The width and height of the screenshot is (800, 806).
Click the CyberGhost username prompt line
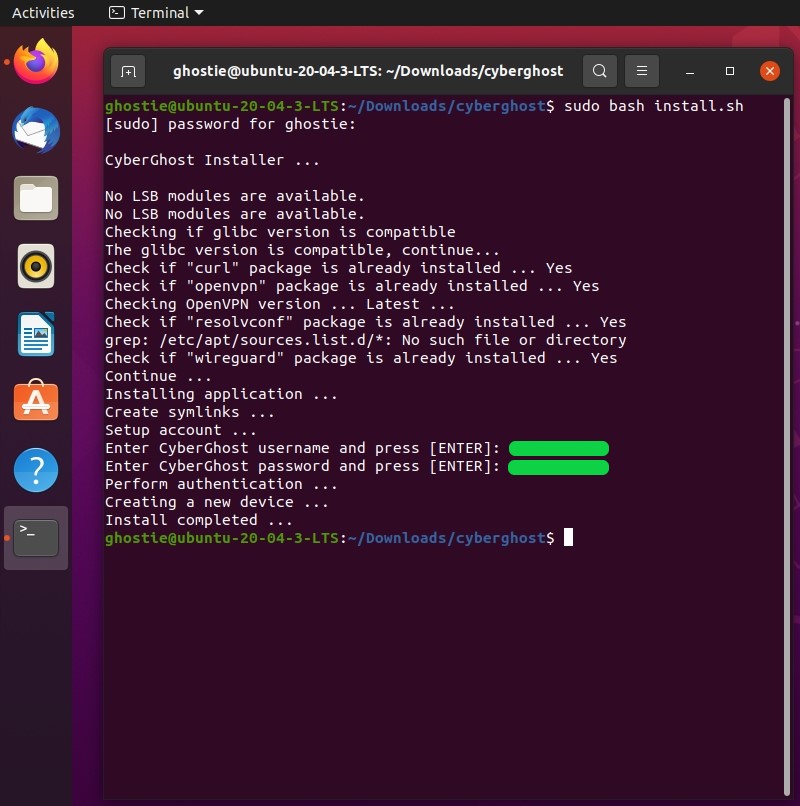[x=357, y=448]
